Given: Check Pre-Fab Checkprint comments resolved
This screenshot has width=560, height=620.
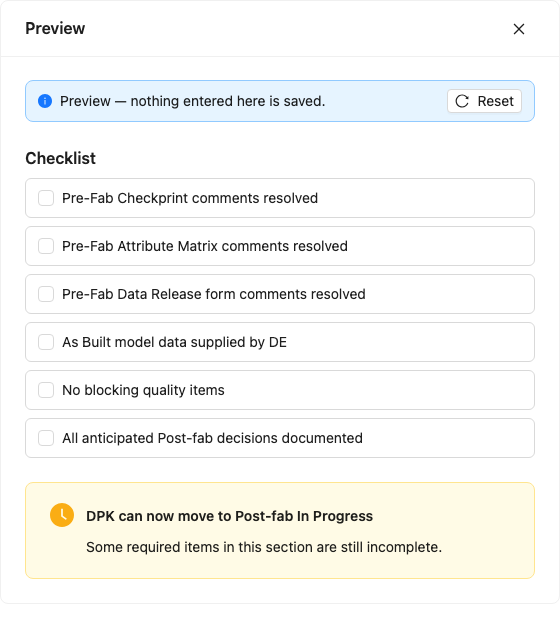Looking at the screenshot, I should point(46,198).
